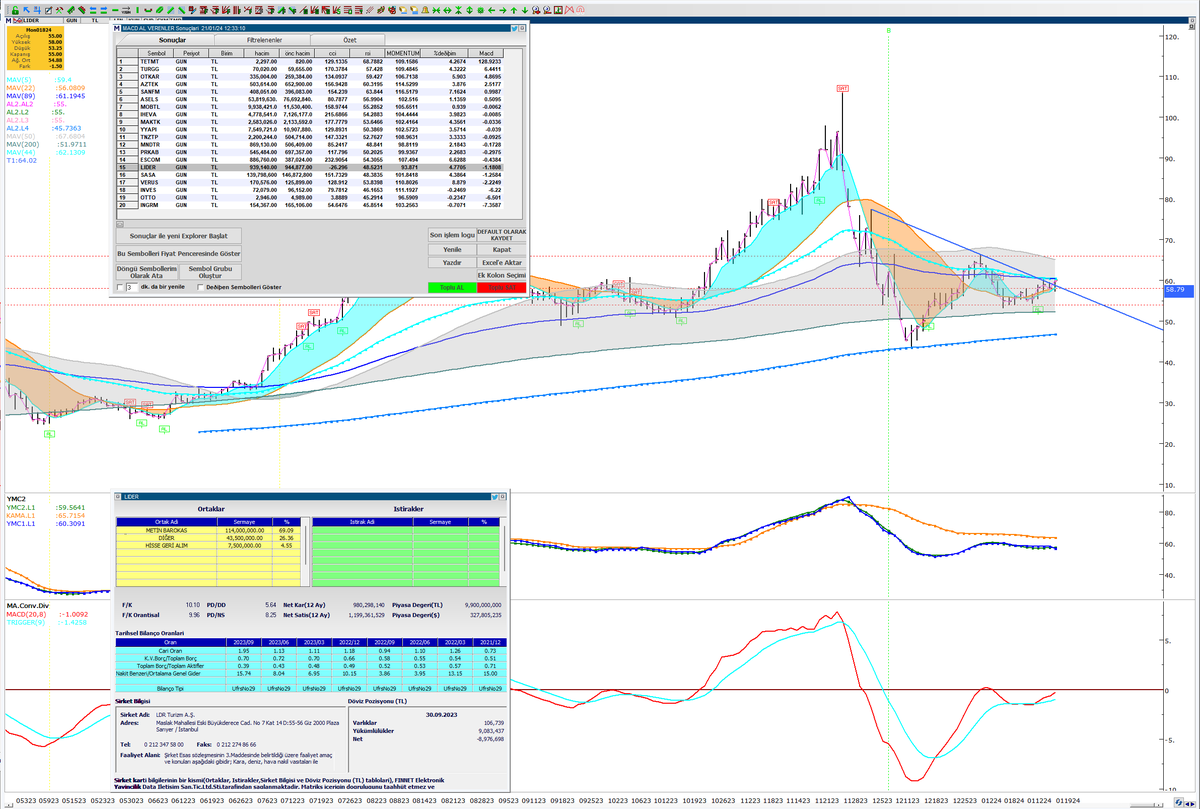Click the Yenile button
Image resolution: width=1200 pixels, height=809 pixels.
coord(452,249)
